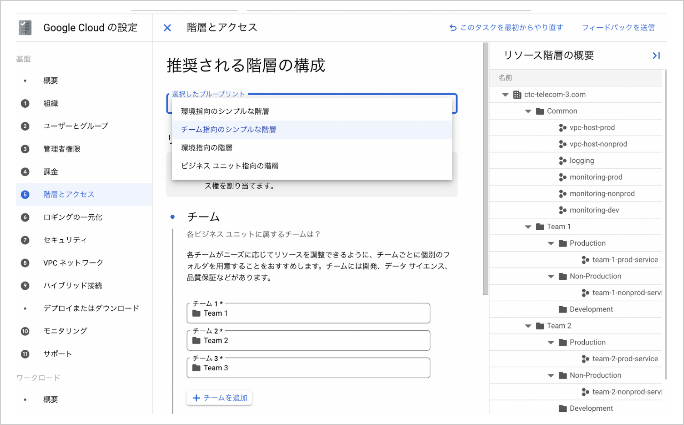Click monitoring-nonprod project icon

click(563, 194)
